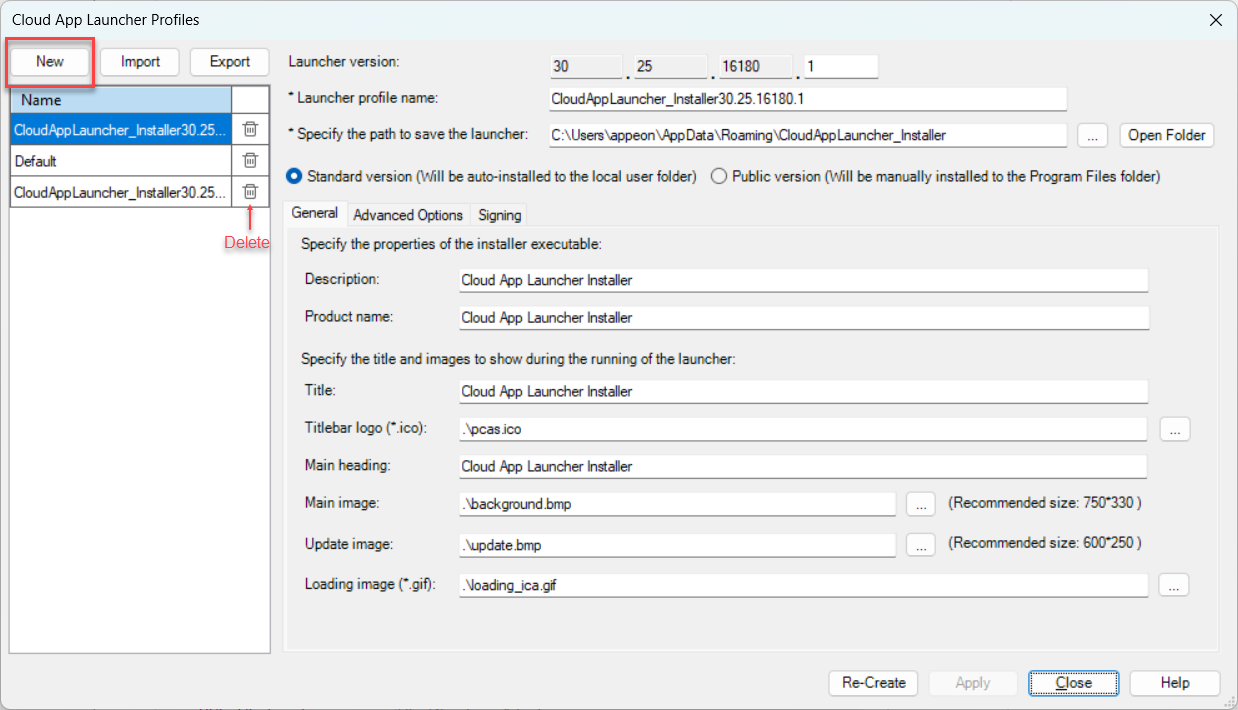Browse for the launcher save path
This screenshot has height=710, width=1238.
(1093, 135)
